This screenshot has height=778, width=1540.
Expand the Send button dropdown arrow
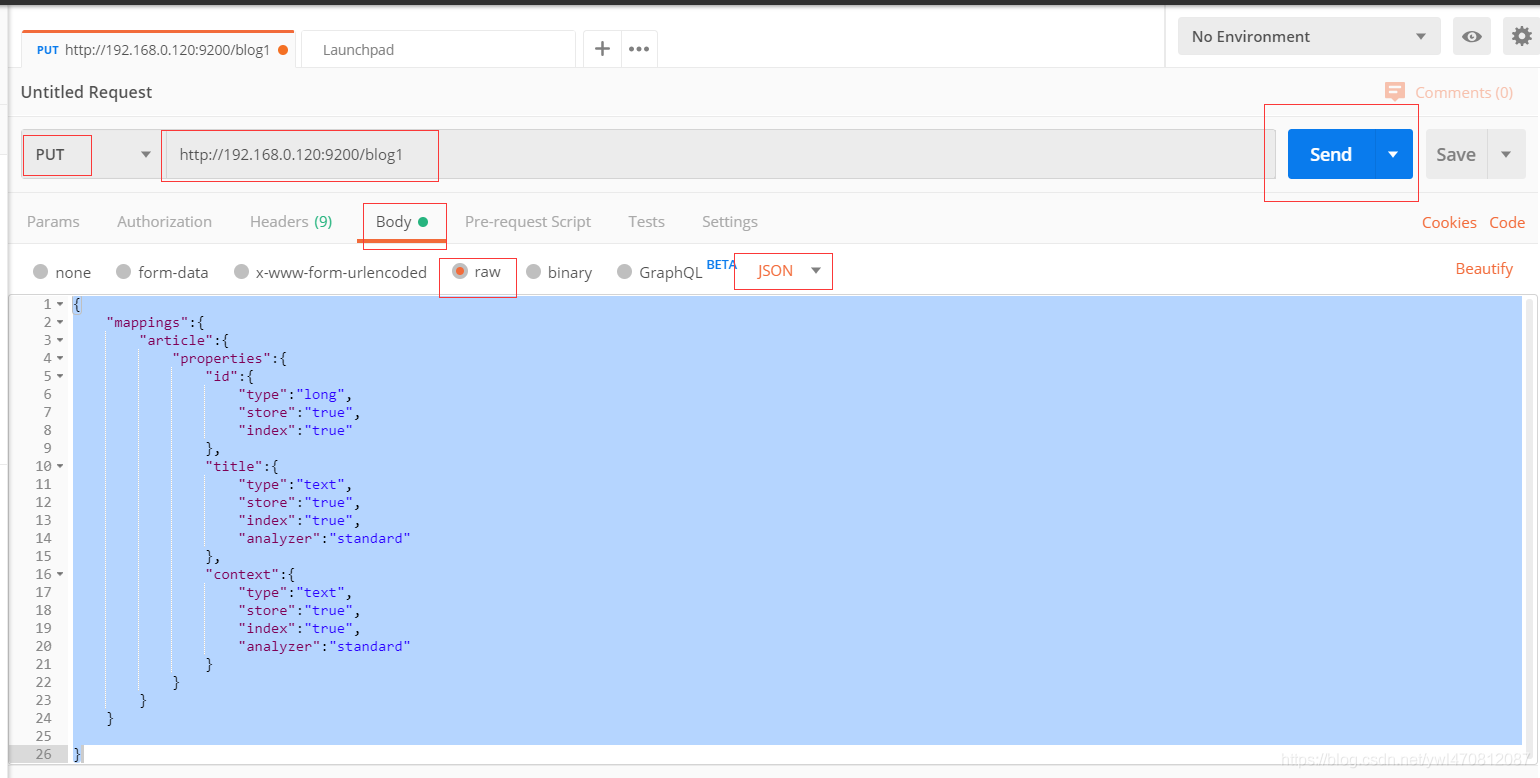(x=1393, y=155)
